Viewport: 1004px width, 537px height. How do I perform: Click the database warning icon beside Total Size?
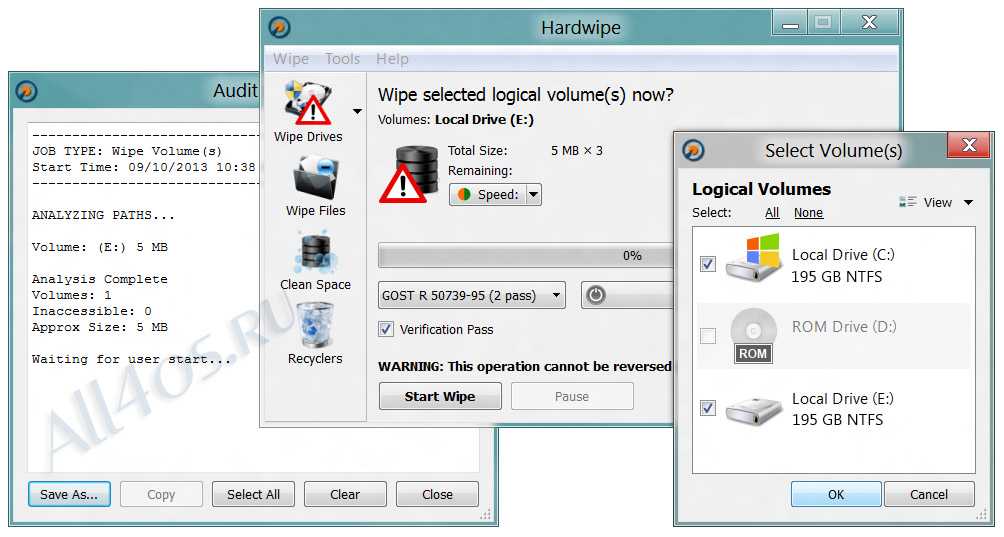[410, 174]
